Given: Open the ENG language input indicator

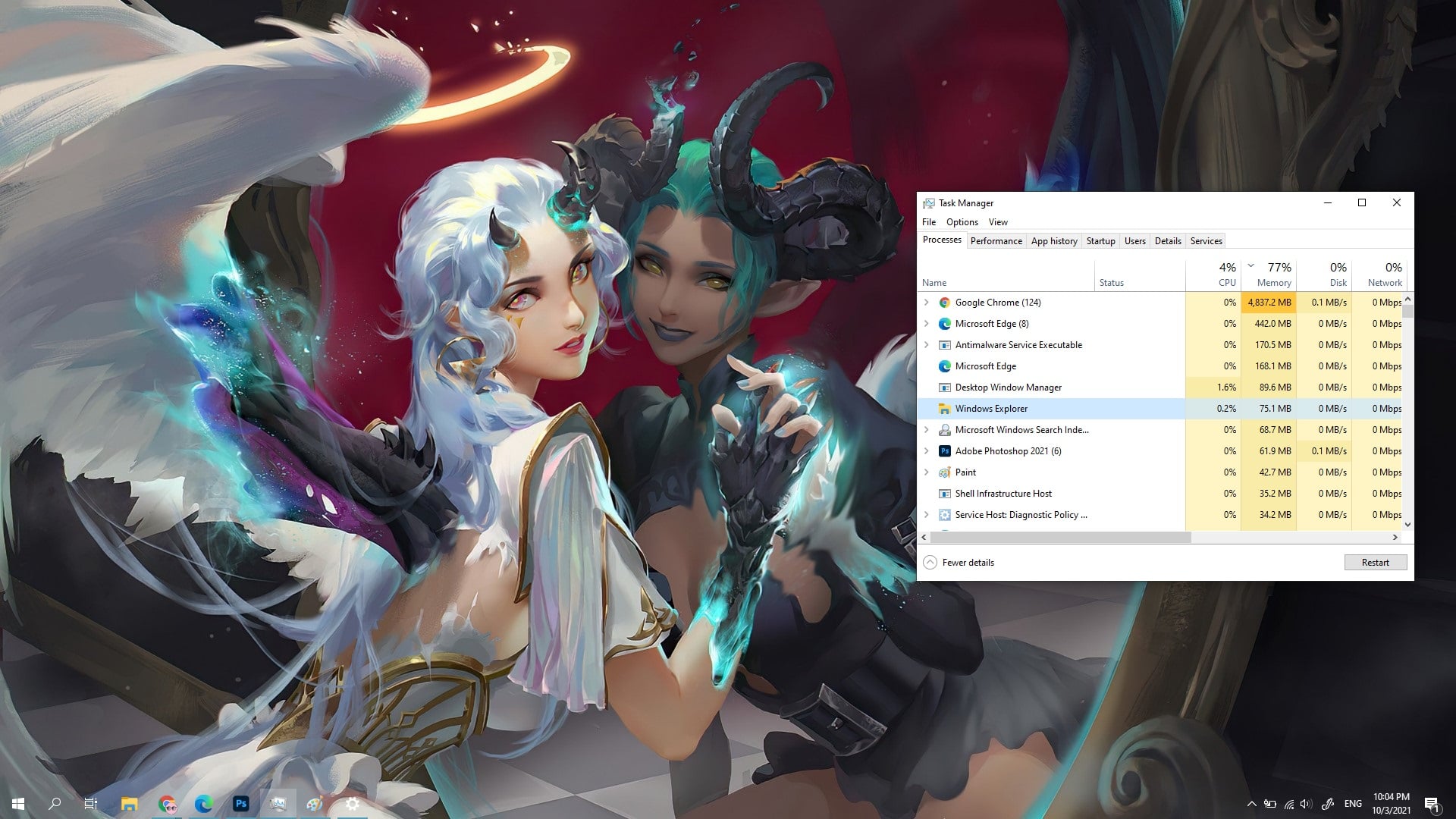Looking at the screenshot, I should [x=1353, y=804].
